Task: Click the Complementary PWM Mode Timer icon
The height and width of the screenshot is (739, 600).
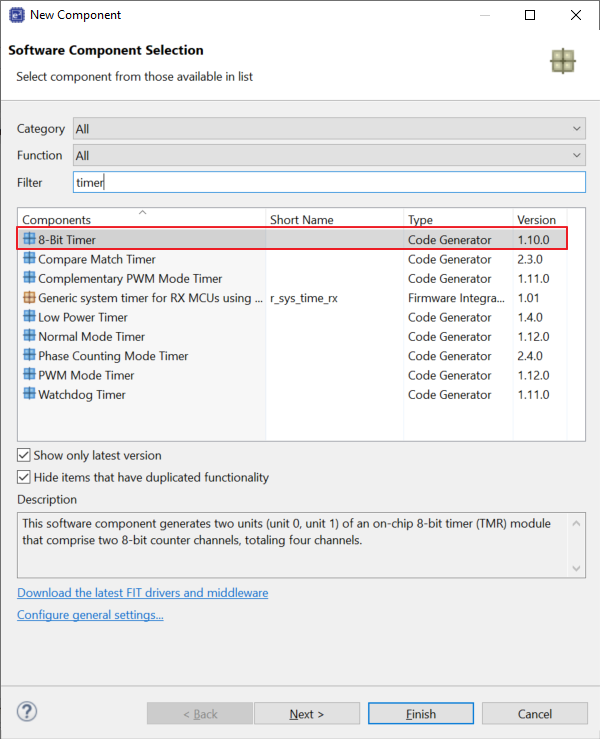Action: 29,278
